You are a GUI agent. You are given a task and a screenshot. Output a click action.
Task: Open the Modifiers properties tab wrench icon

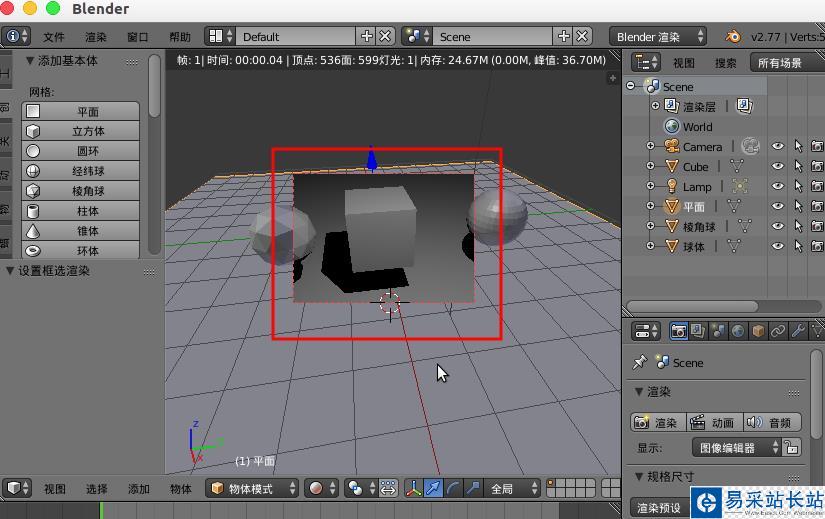[798, 331]
